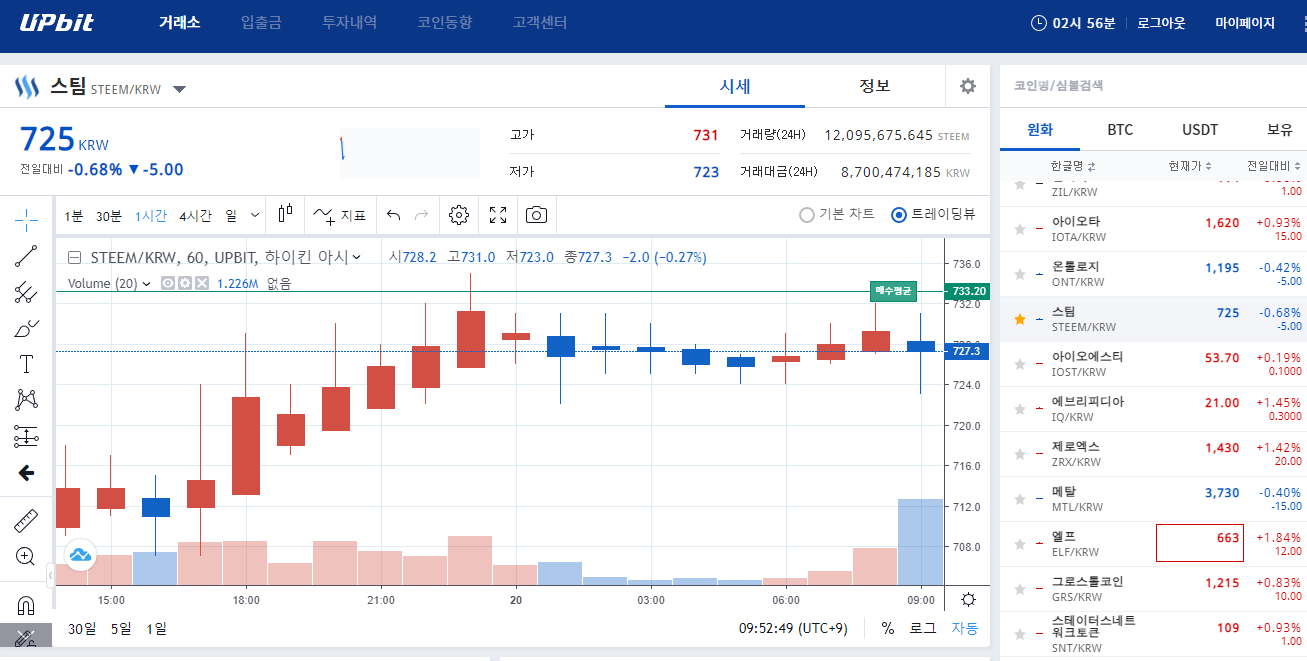Switch to the 시세 tab
This screenshot has height=661, width=1307.
[735, 87]
